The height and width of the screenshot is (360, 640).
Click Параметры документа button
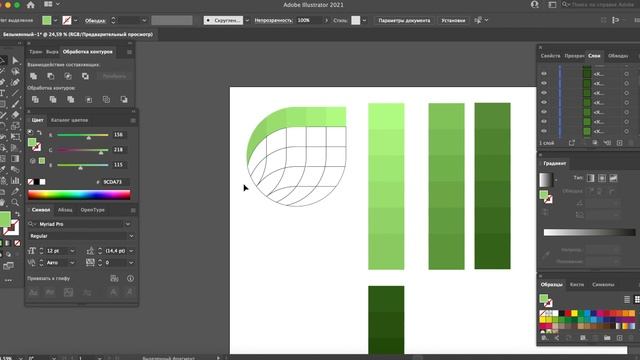(x=404, y=20)
